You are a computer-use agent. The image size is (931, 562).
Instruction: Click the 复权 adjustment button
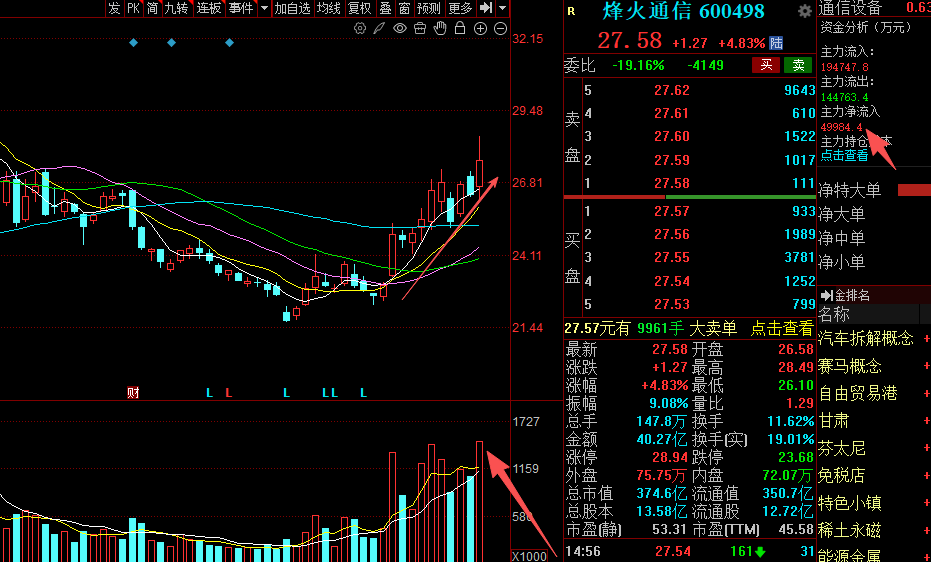[359, 8]
